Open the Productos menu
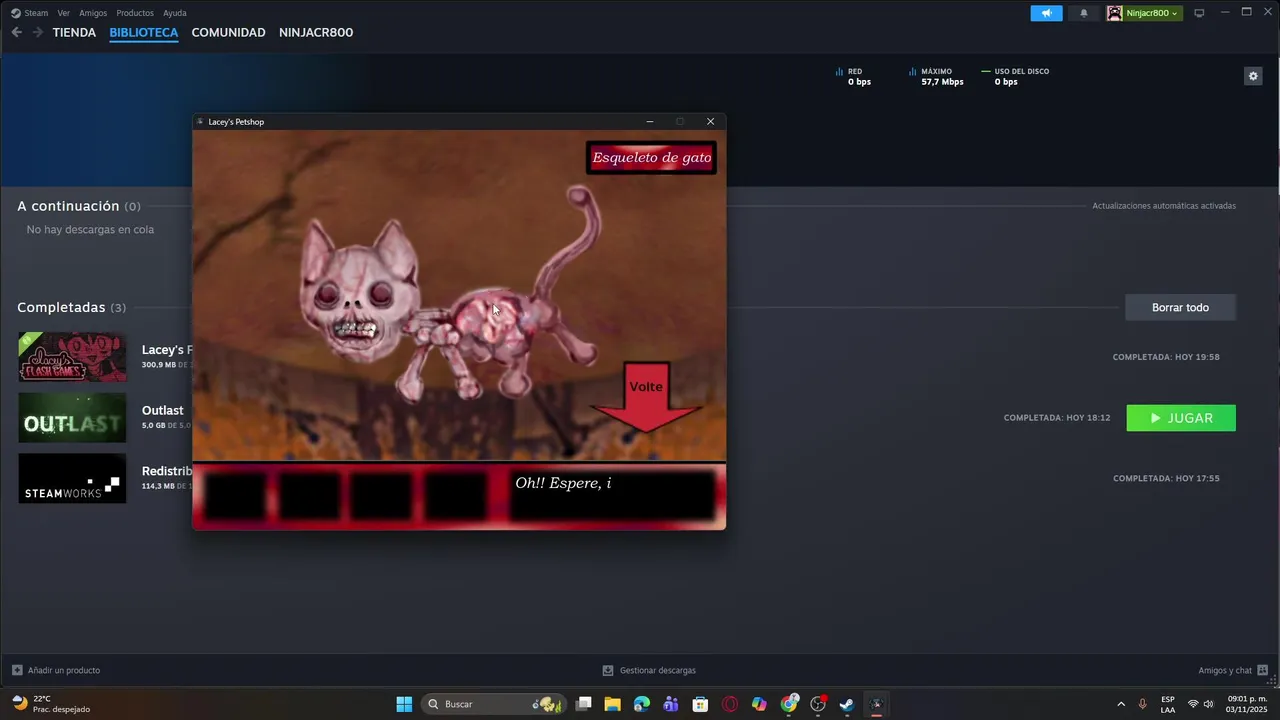The image size is (1280, 720). pyautogui.click(x=135, y=13)
